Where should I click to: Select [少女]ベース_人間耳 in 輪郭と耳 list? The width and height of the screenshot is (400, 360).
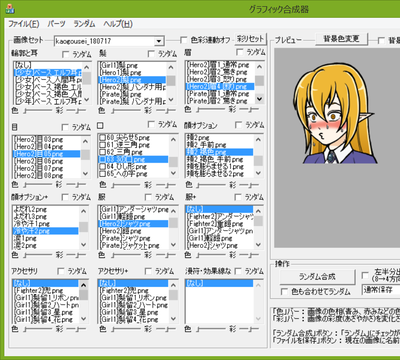tap(47, 80)
